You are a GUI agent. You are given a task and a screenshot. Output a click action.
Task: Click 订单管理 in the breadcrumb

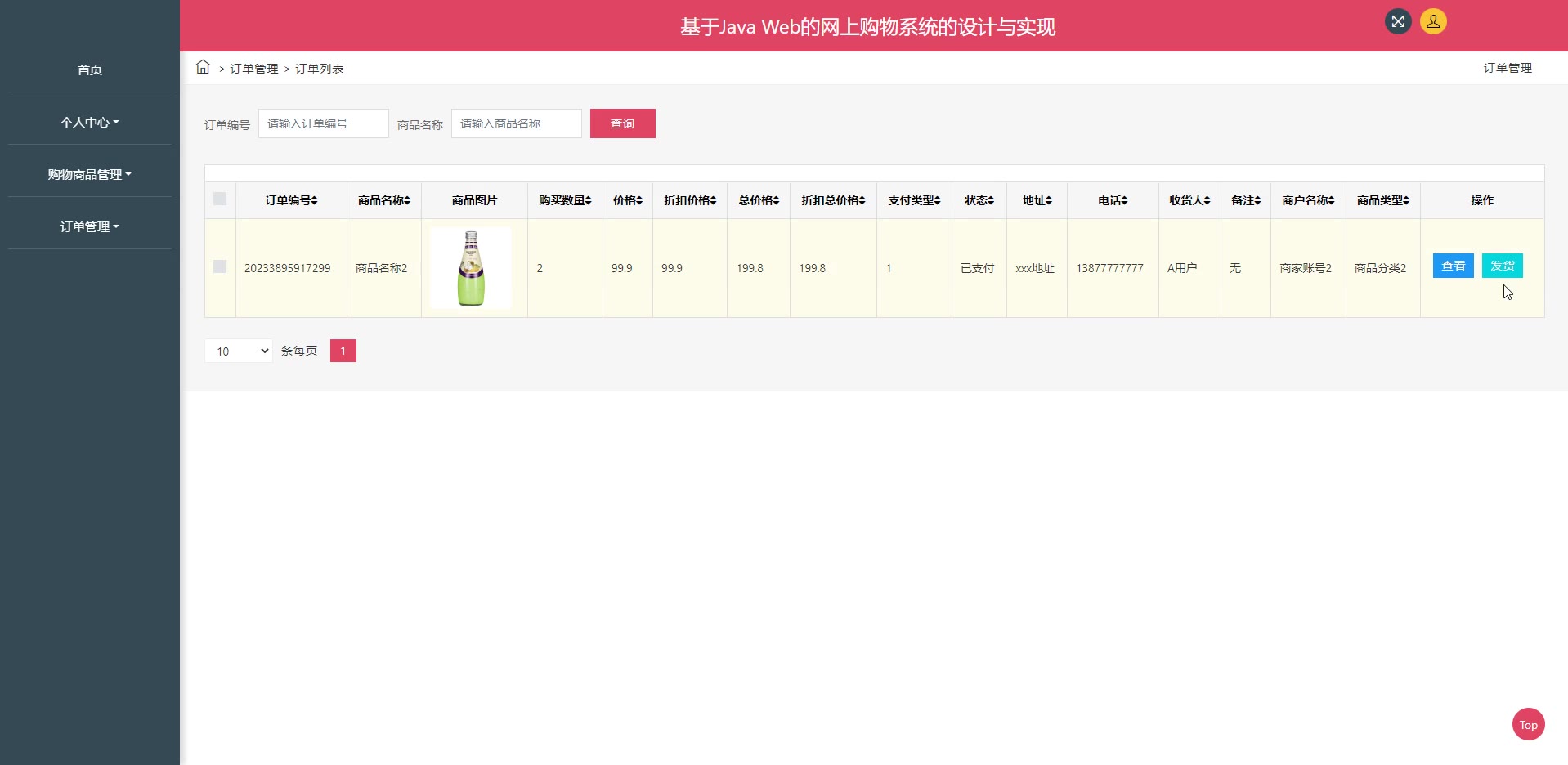[254, 69]
